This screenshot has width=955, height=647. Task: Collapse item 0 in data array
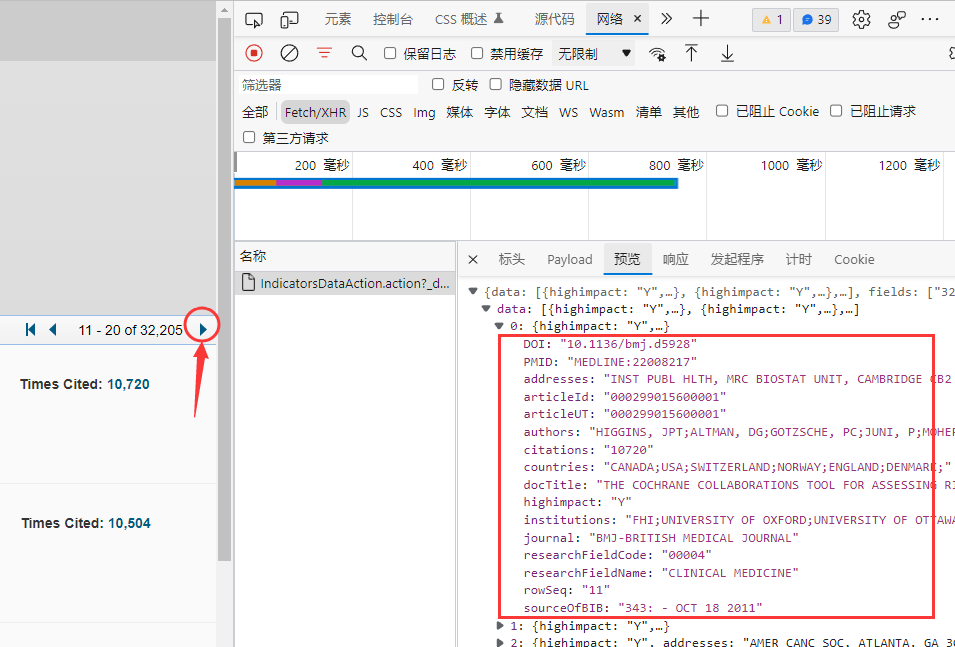click(x=499, y=327)
